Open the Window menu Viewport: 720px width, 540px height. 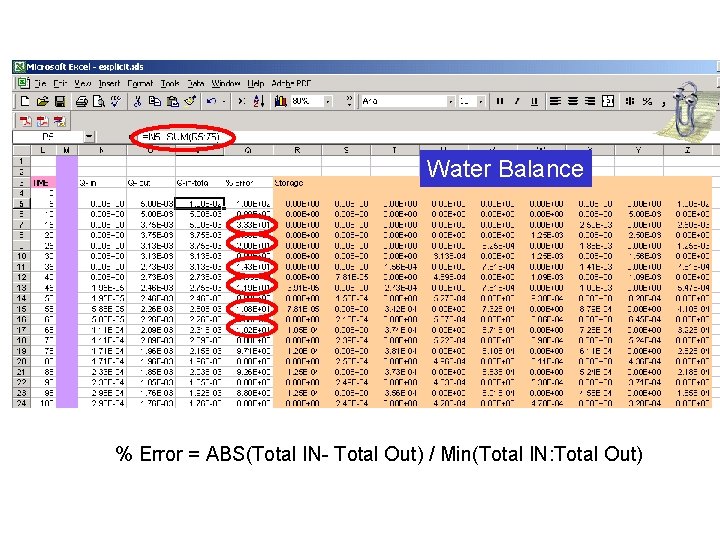(x=226, y=84)
